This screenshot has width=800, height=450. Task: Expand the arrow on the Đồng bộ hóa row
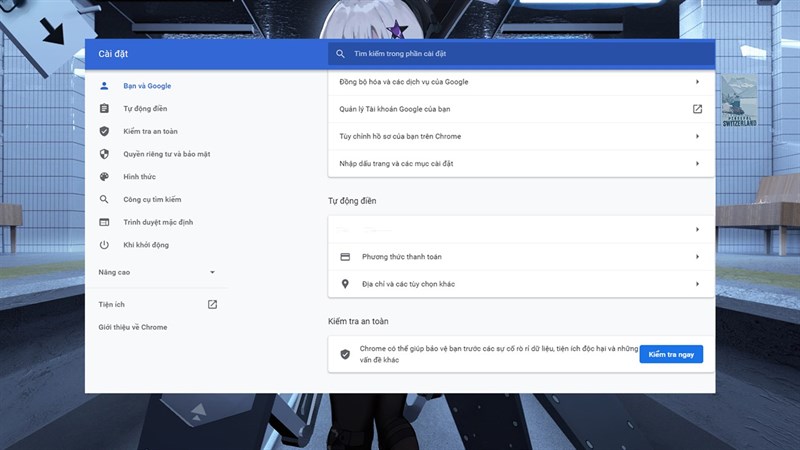697,82
